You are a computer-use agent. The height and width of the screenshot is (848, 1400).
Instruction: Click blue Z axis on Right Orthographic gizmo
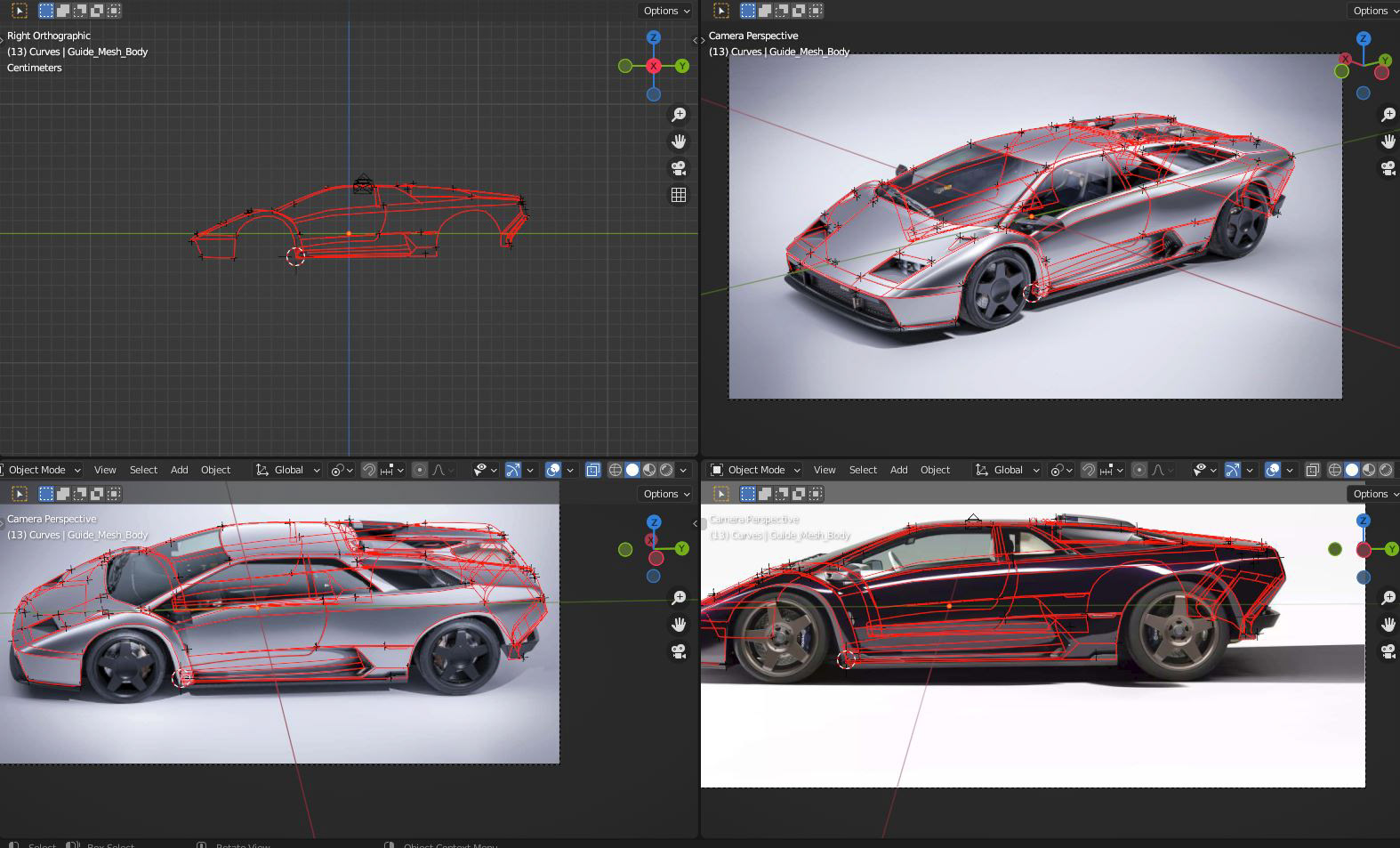pyautogui.click(x=654, y=37)
